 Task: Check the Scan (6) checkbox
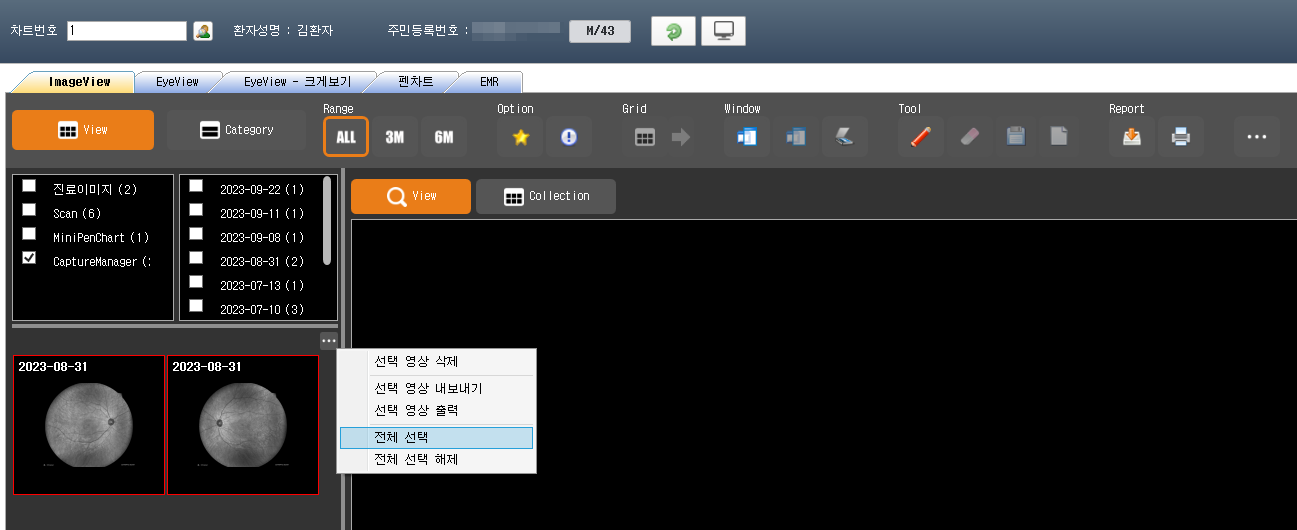[30, 210]
